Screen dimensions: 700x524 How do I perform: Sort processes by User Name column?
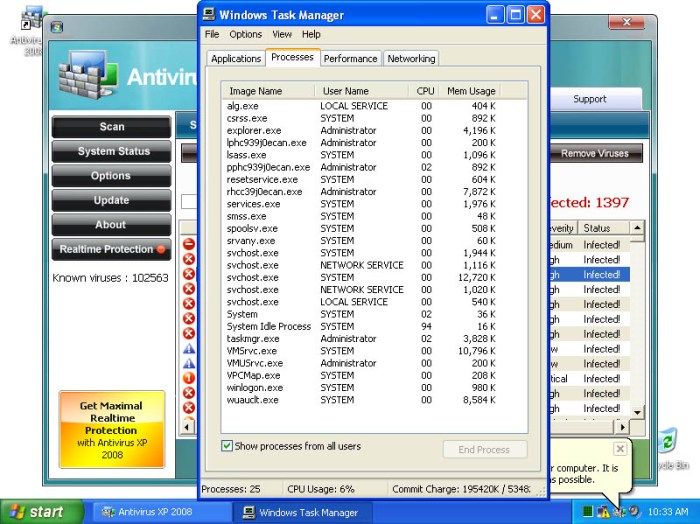[x=362, y=91]
